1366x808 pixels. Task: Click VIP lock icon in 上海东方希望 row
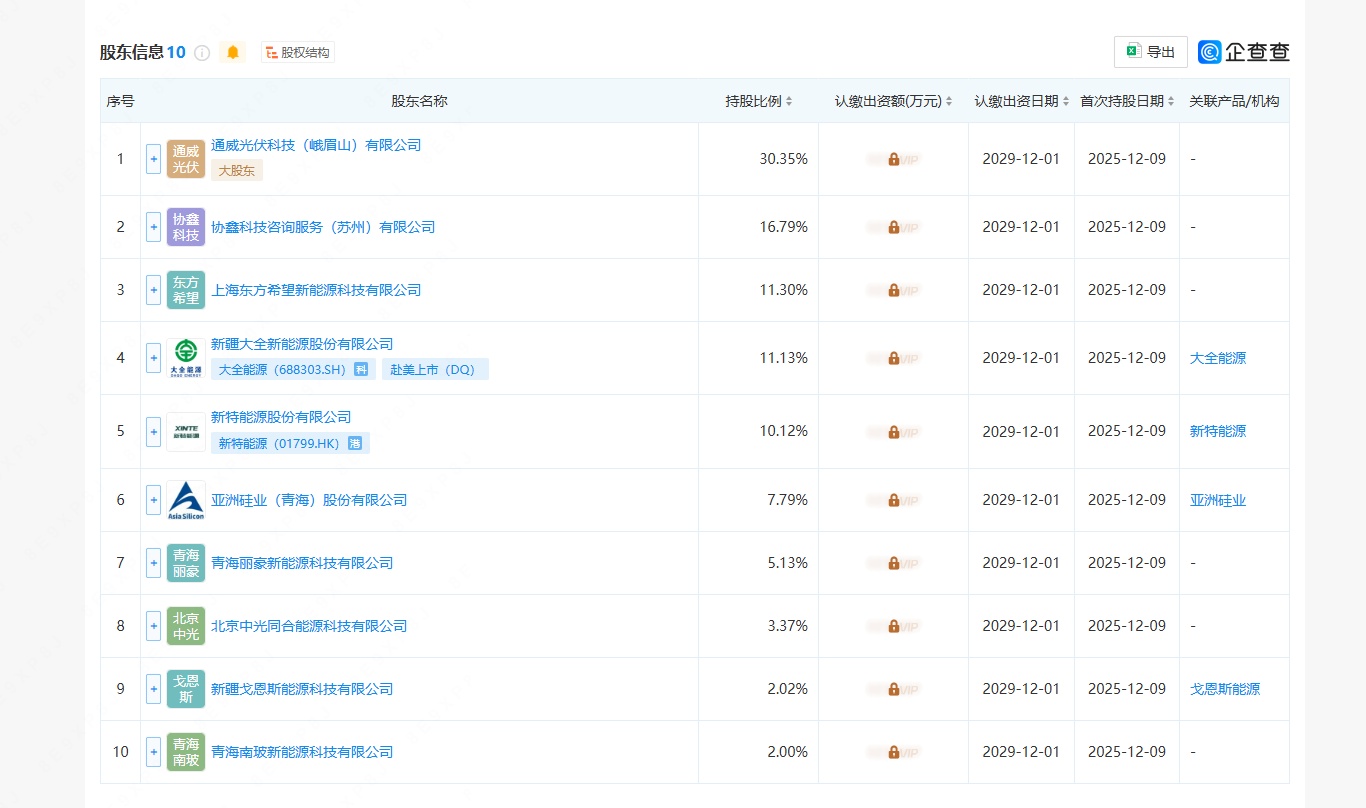(893, 290)
